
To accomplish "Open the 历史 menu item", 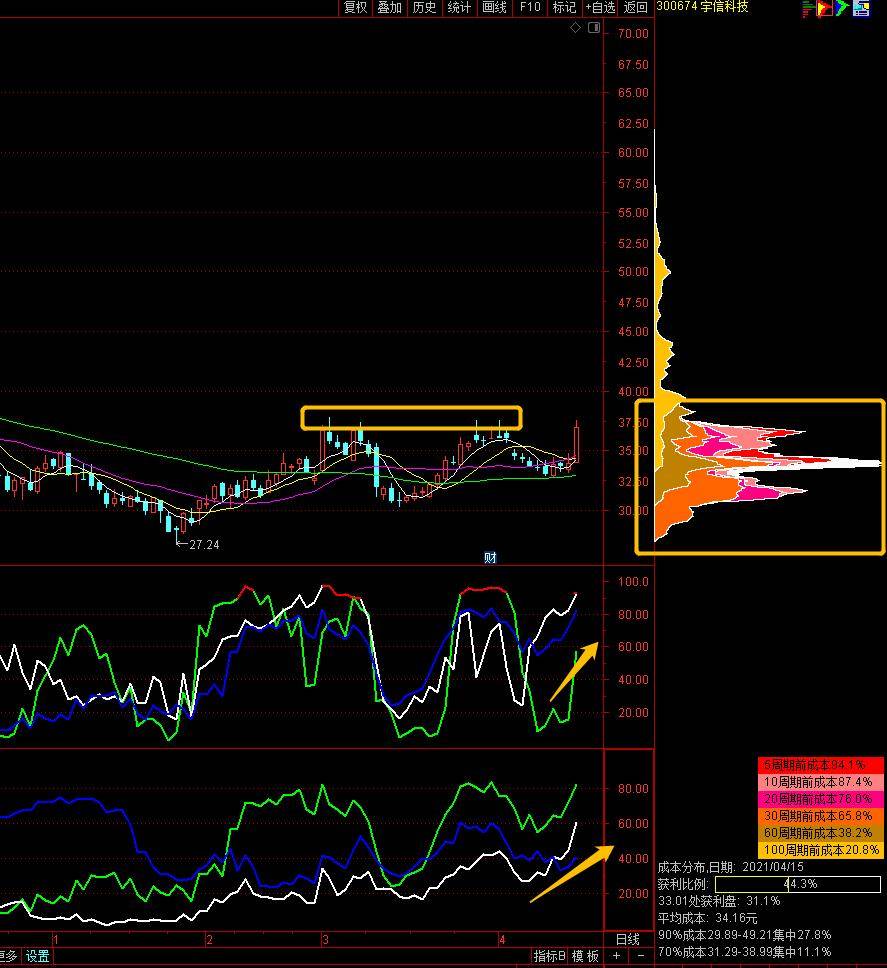I will coord(424,7).
